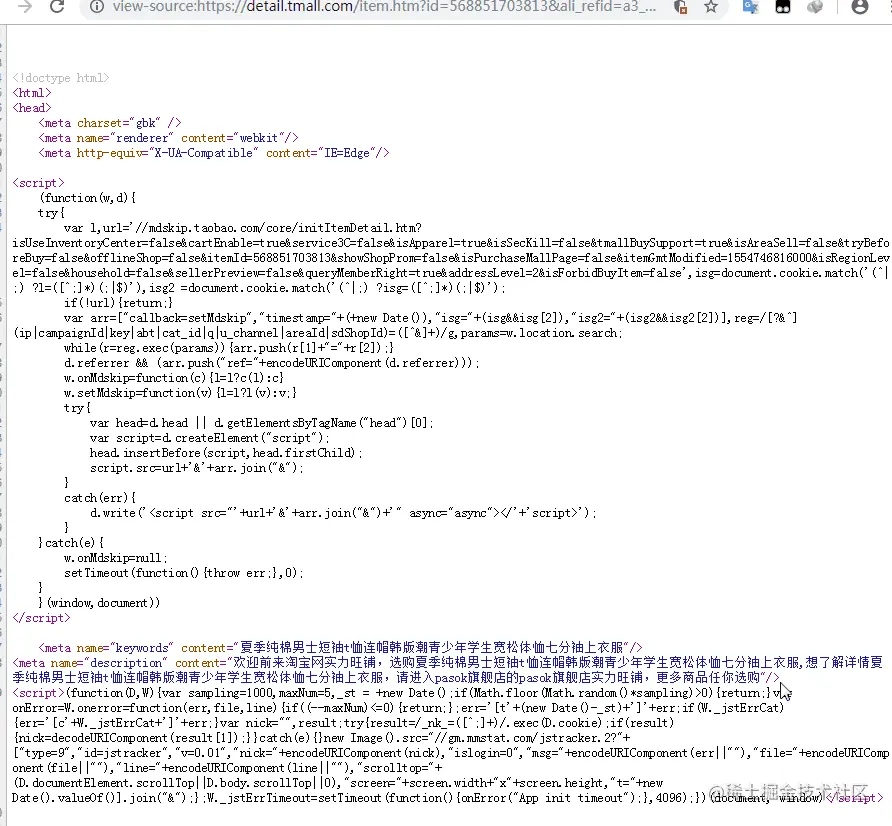Screen dimensions: 892x826
Task: Click the mdskip.taobao.com initItemDetail URL line
Action: (243, 228)
